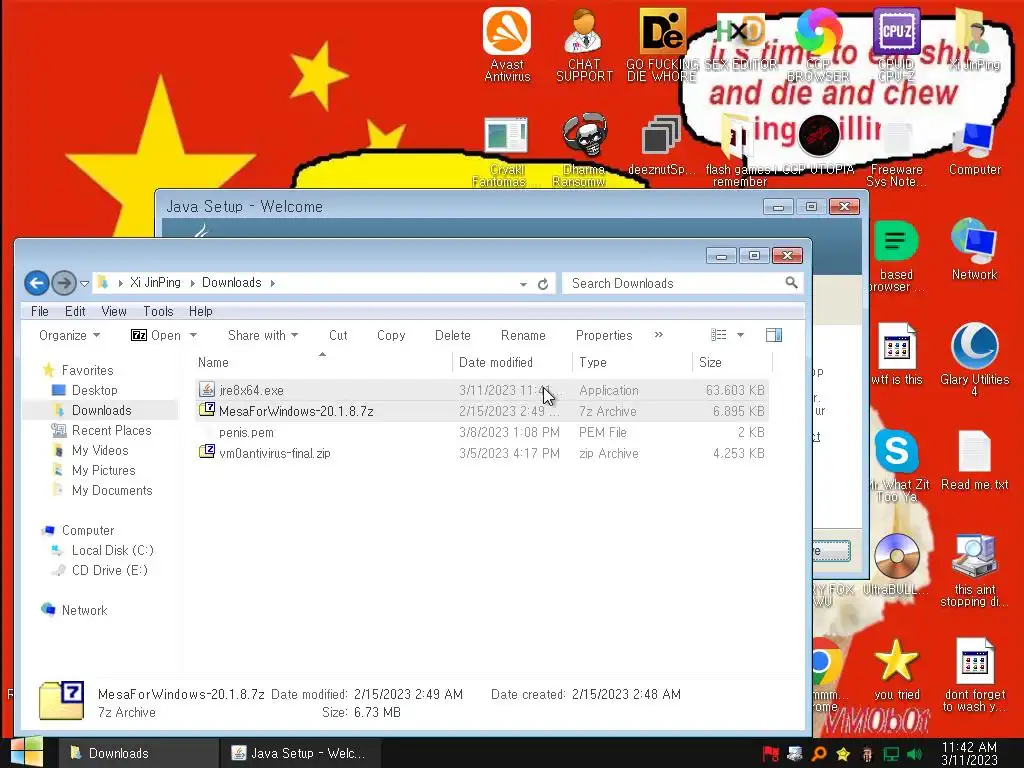Screen dimensions: 1024x768
Task: Click the red flag tray icon
Action: click(x=771, y=754)
